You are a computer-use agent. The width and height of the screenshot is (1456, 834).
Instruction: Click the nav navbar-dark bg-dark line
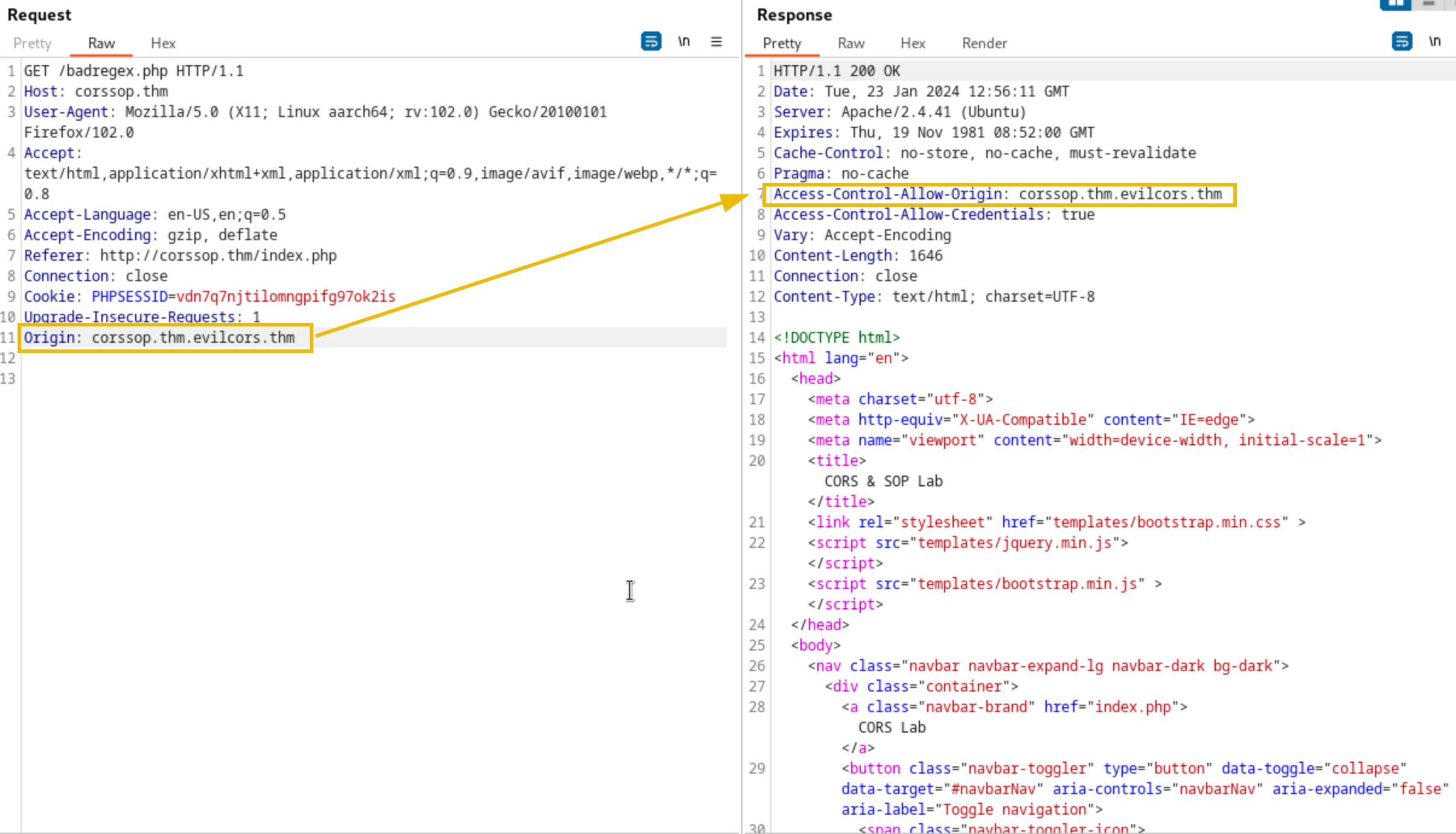point(1049,666)
